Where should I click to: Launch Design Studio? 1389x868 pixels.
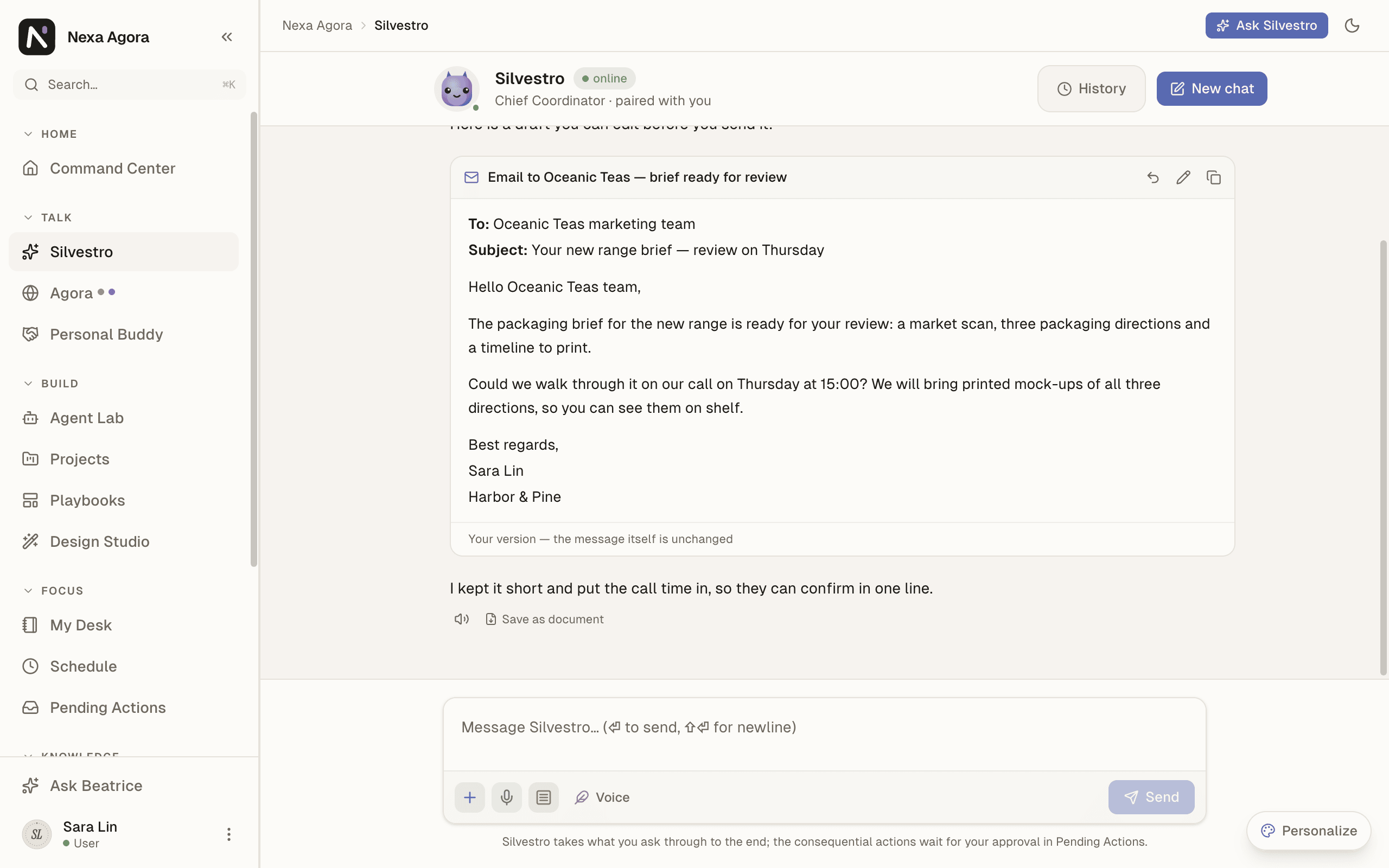pos(123,541)
